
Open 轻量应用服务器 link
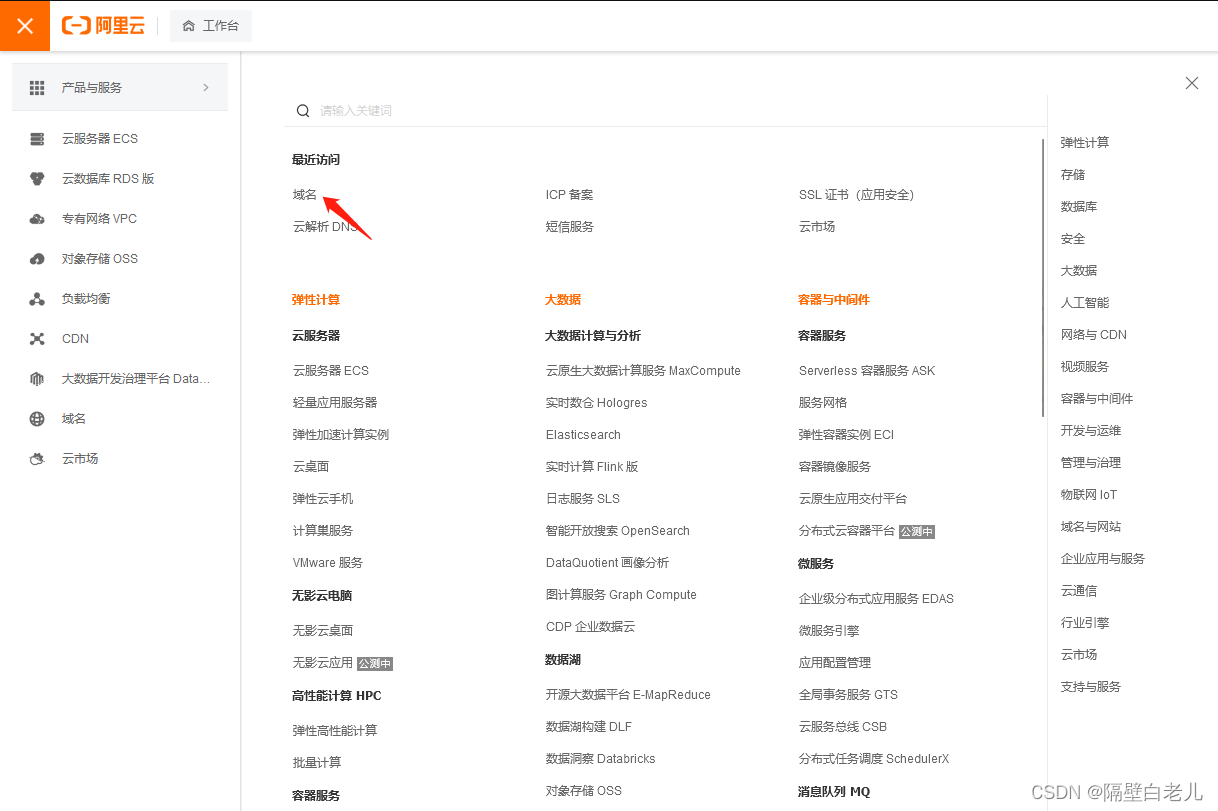[x=334, y=403]
